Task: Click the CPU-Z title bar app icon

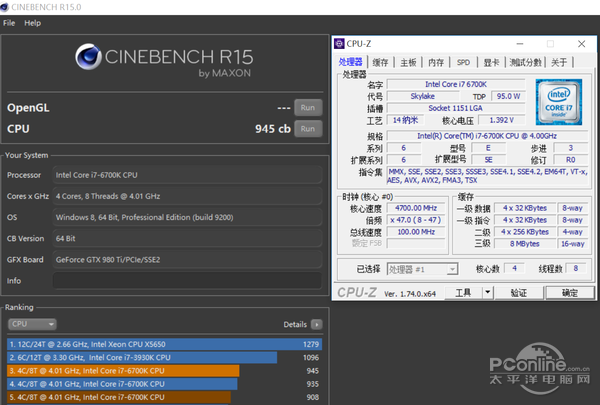Action: 339,44
